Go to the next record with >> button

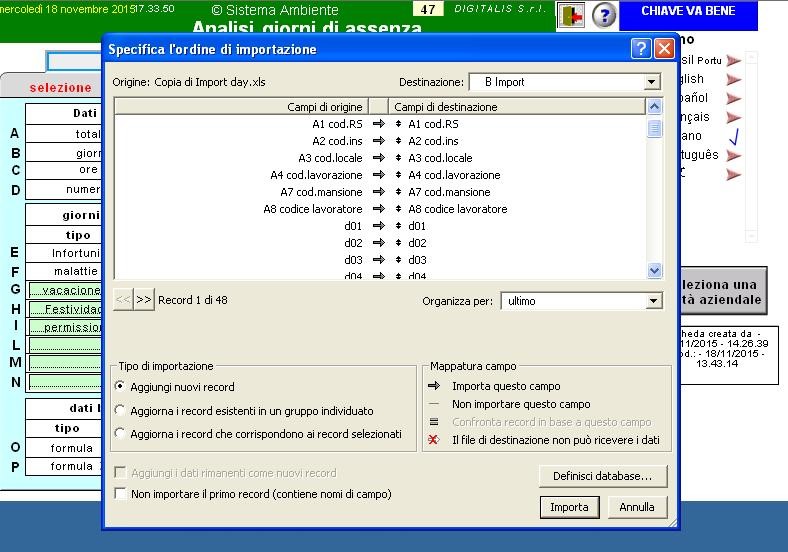144,300
